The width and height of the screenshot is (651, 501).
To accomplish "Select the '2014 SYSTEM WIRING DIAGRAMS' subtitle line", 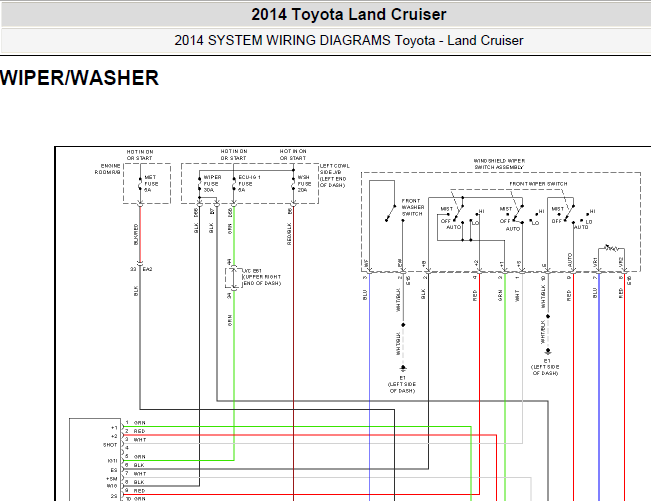I will [x=348, y=40].
